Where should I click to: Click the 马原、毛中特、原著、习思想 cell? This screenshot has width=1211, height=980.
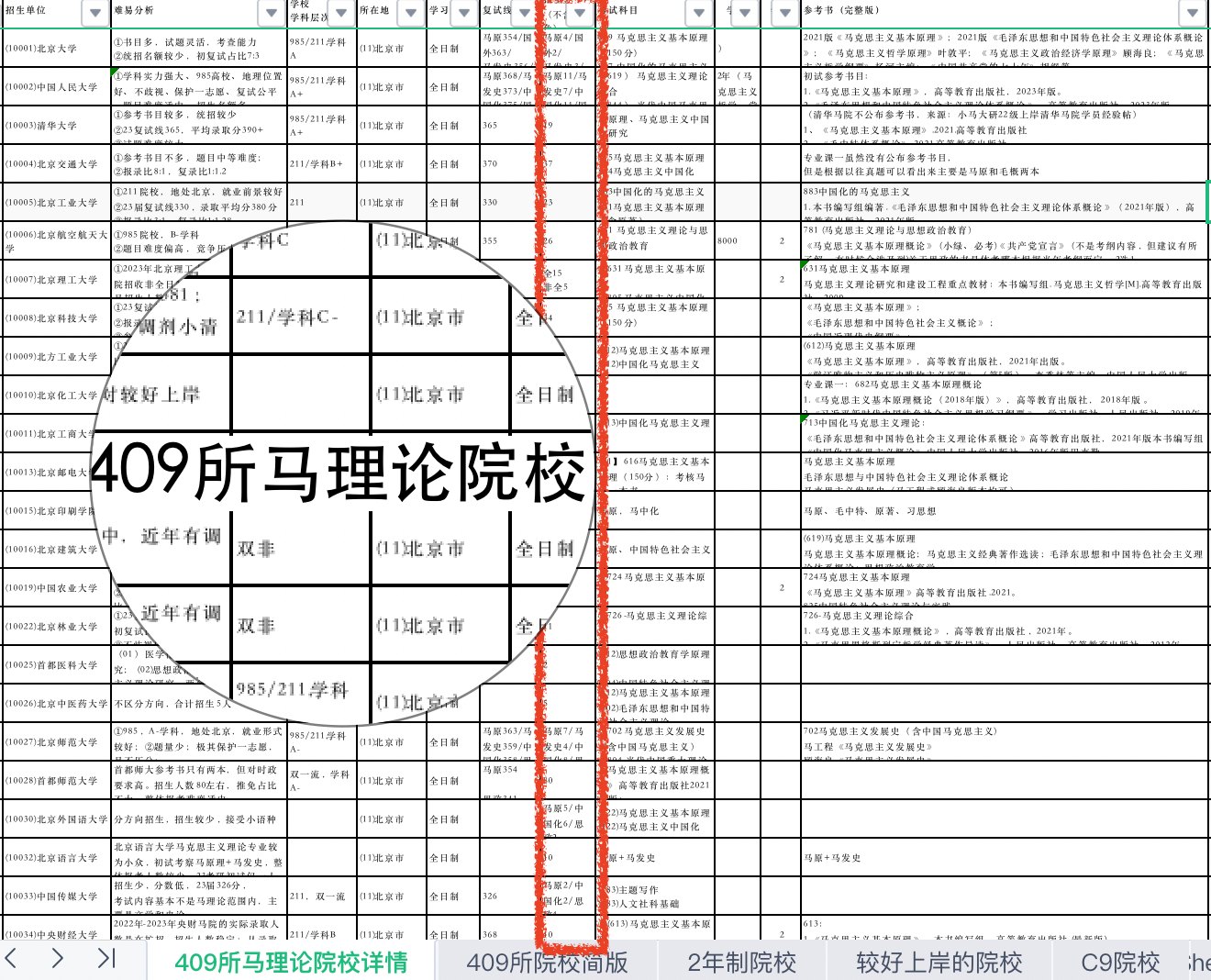click(x=1003, y=511)
